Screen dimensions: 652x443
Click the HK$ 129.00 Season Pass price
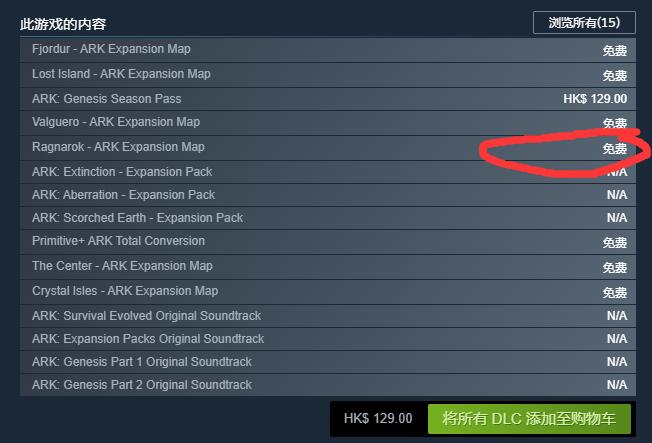(595, 99)
